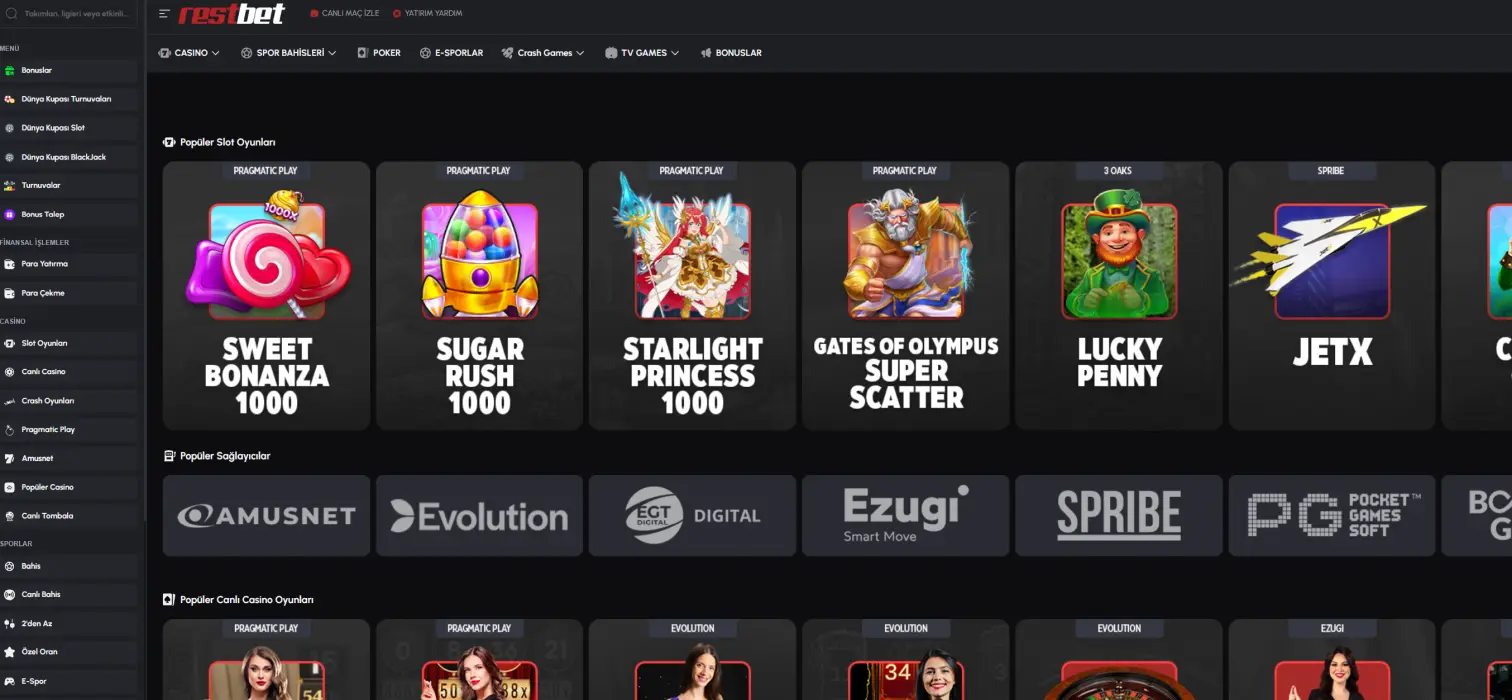The width and height of the screenshot is (1512, 700).
Task: Click Bonus Talep purple icon in sidebar
Action: click(x=10, y=215)
